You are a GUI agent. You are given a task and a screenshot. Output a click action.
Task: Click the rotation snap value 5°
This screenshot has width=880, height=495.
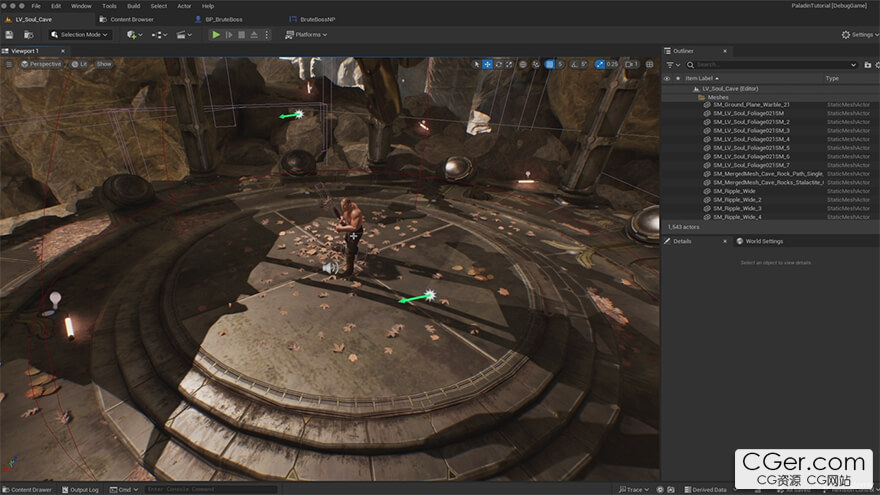point(584,65)
